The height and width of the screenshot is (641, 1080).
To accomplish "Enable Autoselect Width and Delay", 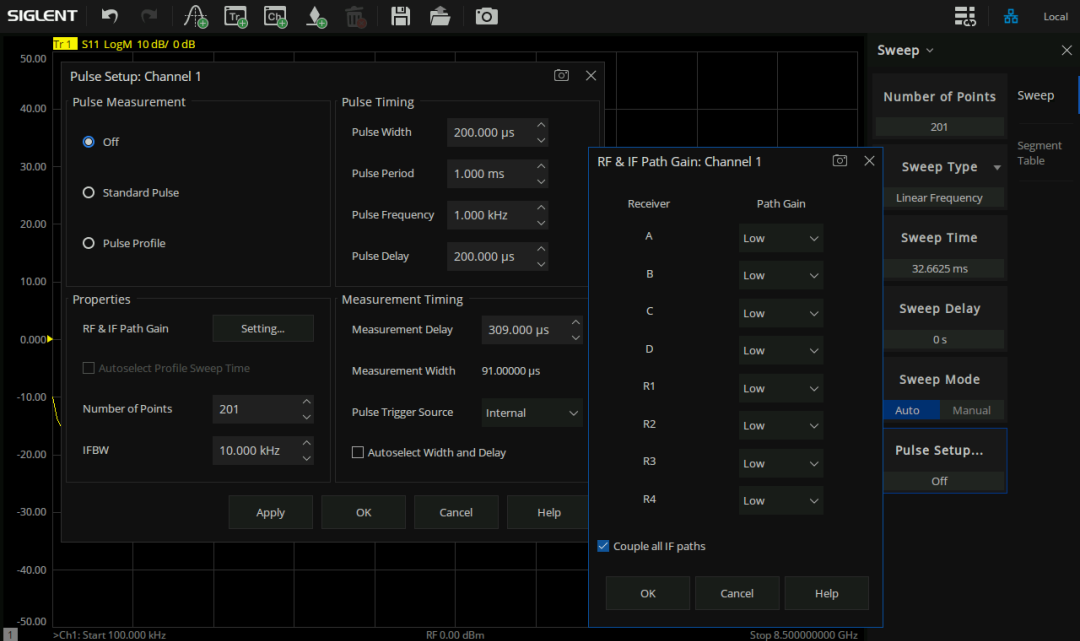I will [358, 452].
